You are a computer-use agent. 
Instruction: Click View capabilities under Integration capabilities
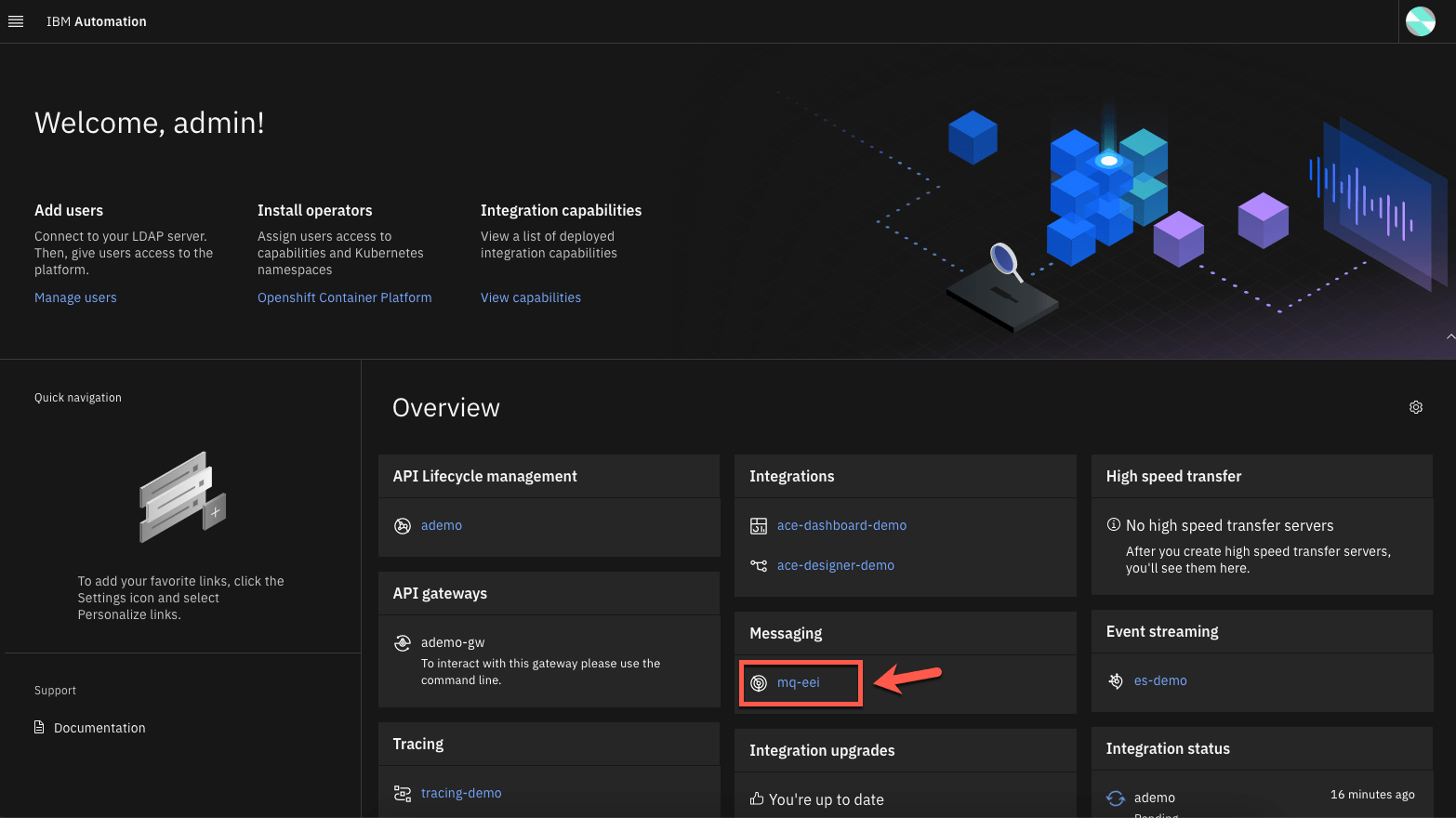[530, 297]
